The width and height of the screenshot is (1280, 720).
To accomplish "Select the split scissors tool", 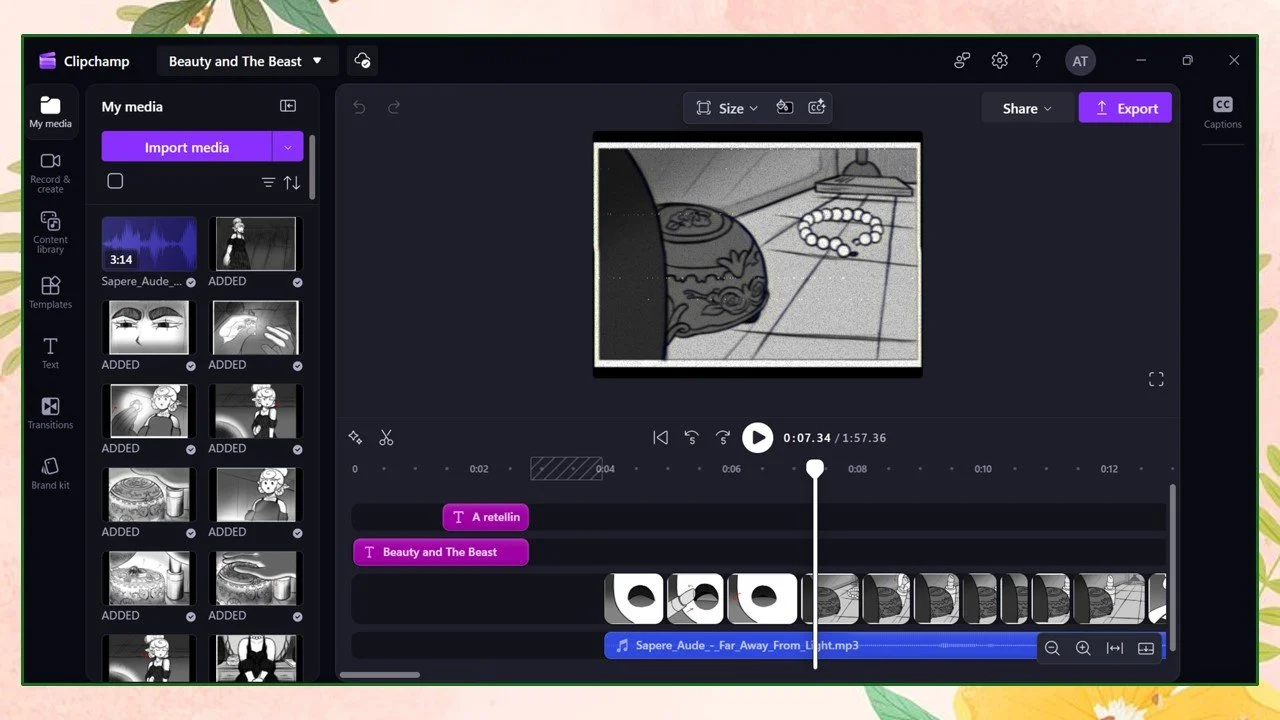I will [386, 438].
